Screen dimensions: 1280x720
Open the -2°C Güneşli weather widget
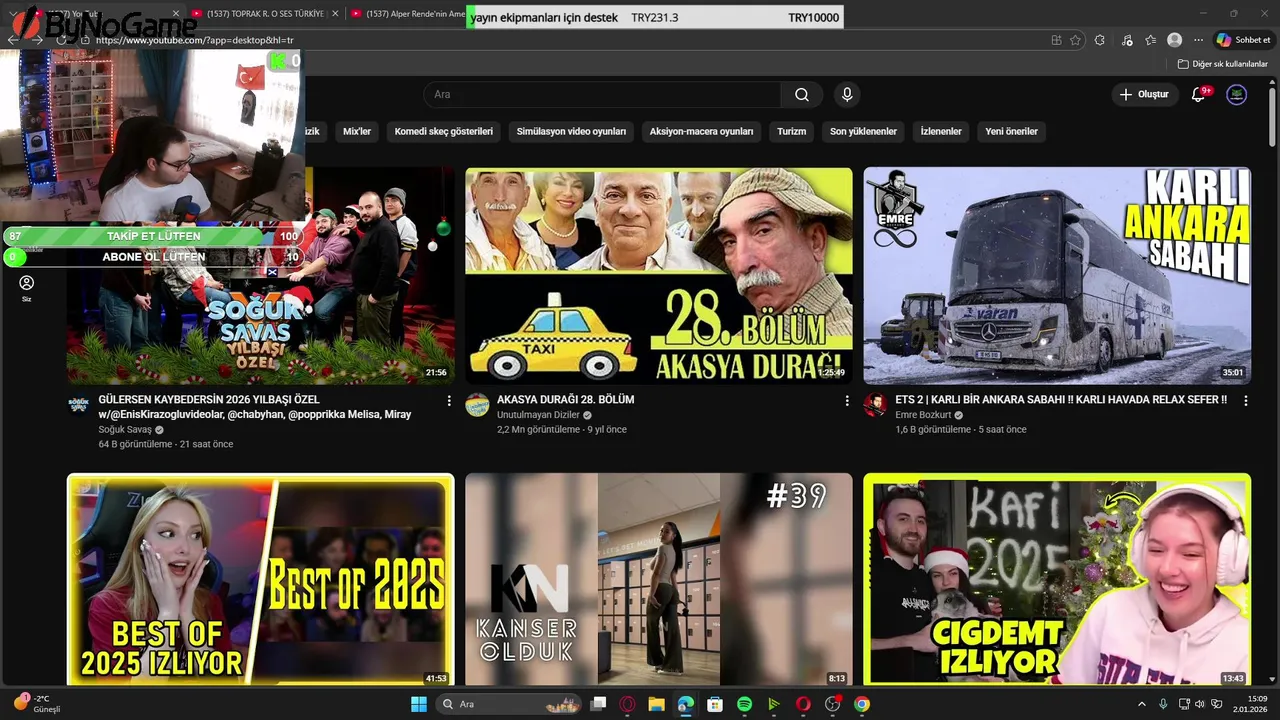coord(36,704)
